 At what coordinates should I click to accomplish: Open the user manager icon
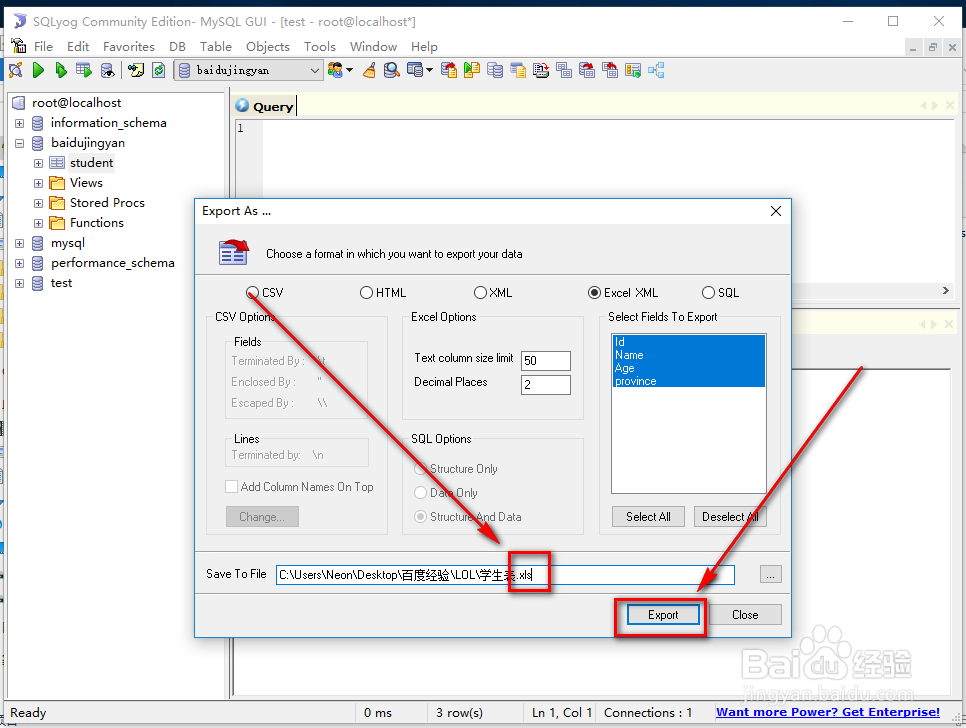coord(336,70)
